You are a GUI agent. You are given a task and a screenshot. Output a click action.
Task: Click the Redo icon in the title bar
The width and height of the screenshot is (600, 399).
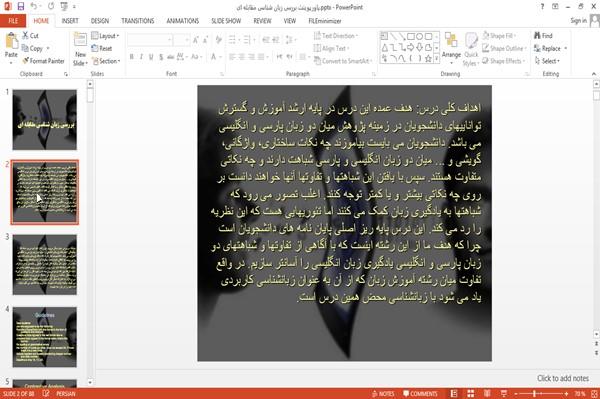[51, 7]
